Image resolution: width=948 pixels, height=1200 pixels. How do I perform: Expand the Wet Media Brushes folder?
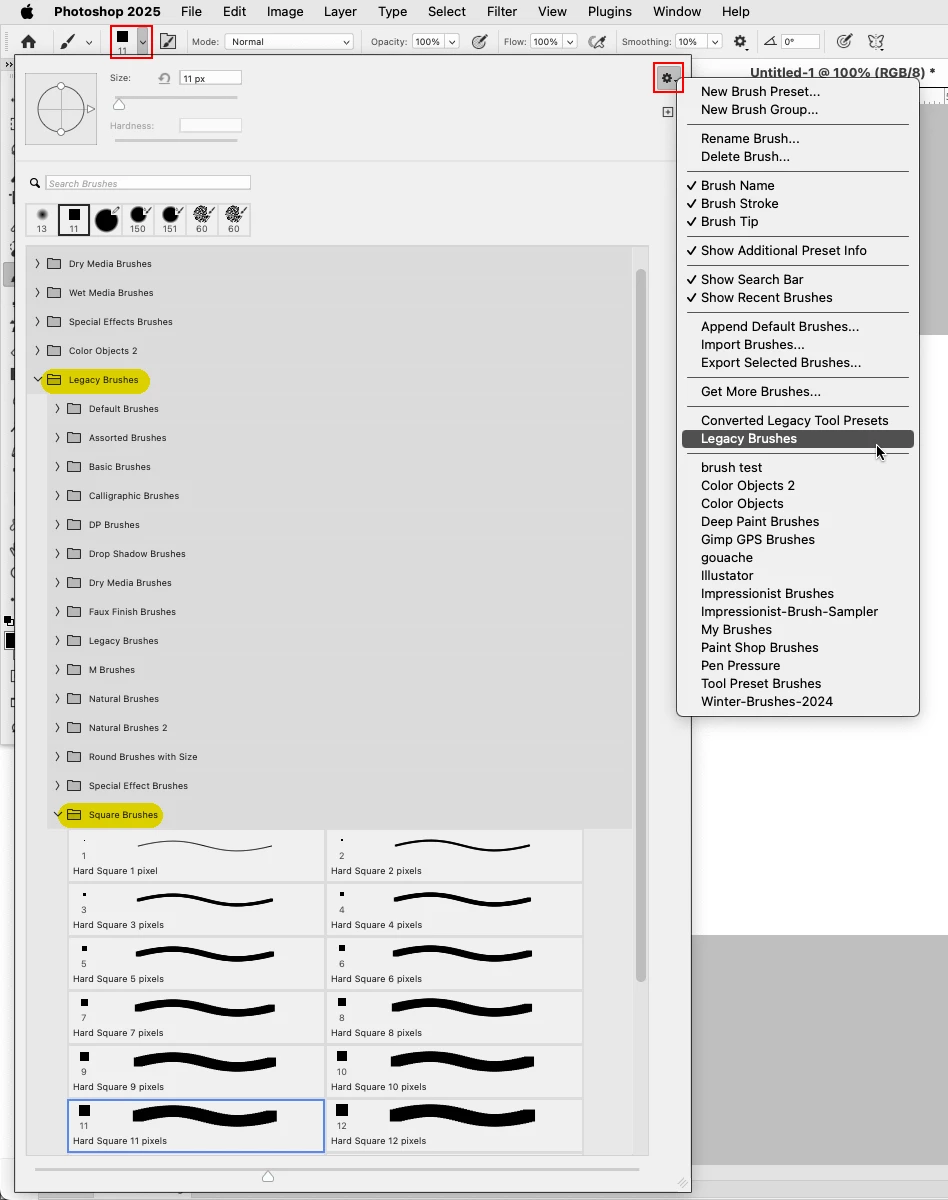coord(38,293)
